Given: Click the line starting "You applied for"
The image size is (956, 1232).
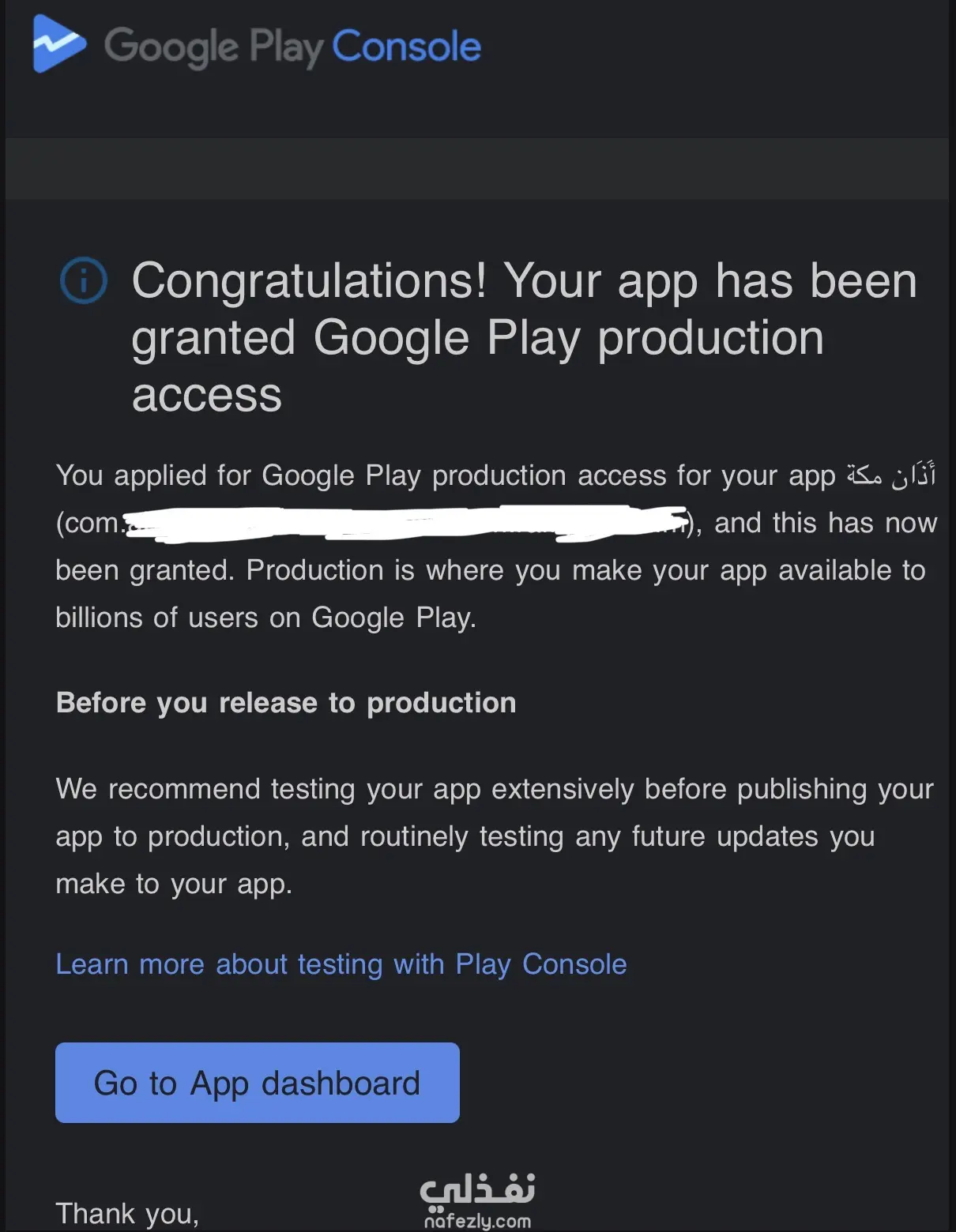Looking at the screenshot, I should 445,475.
